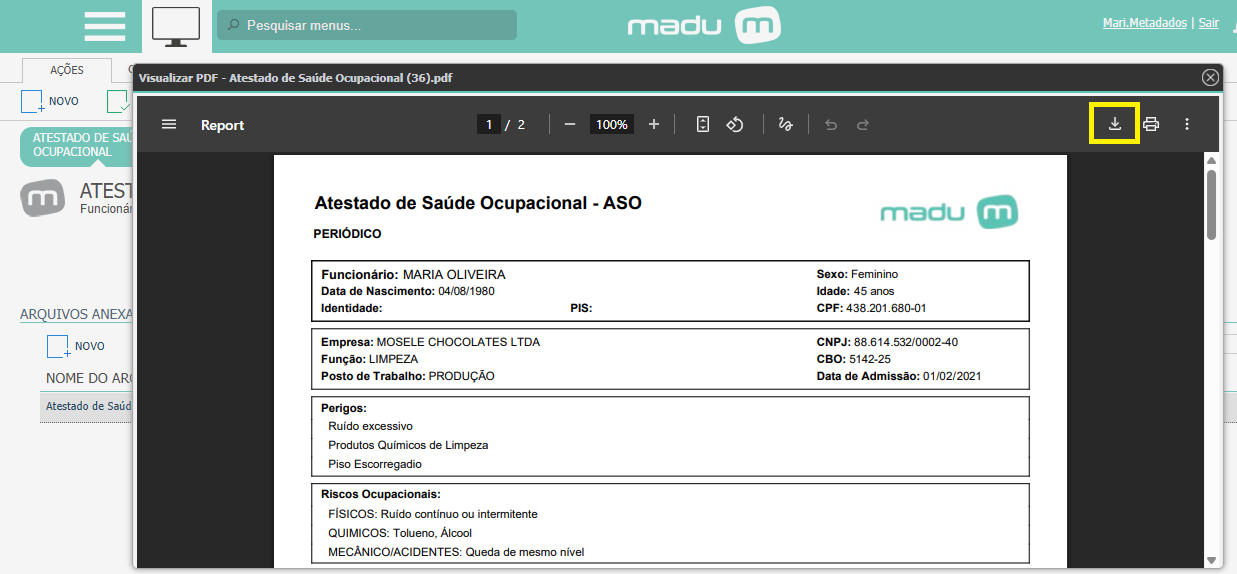The image size is (1237, 574).
Task: Click Ruído excessivo hazard line
Action: [x=370, y=426]
